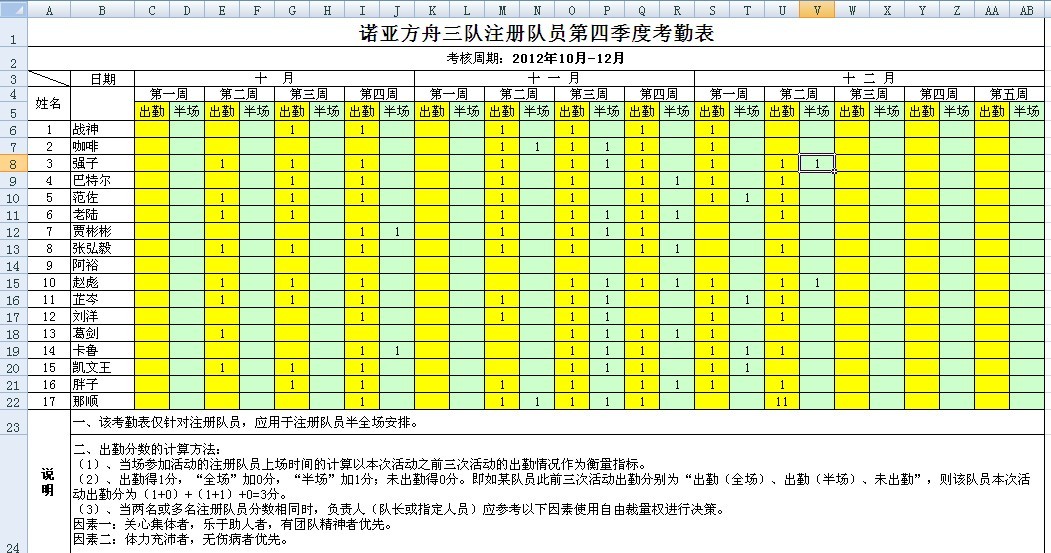Image resolution: width=1051 pixels, height=553 pixels.
Task: Click the name cell 凯文王
Action: coord(103,368)
